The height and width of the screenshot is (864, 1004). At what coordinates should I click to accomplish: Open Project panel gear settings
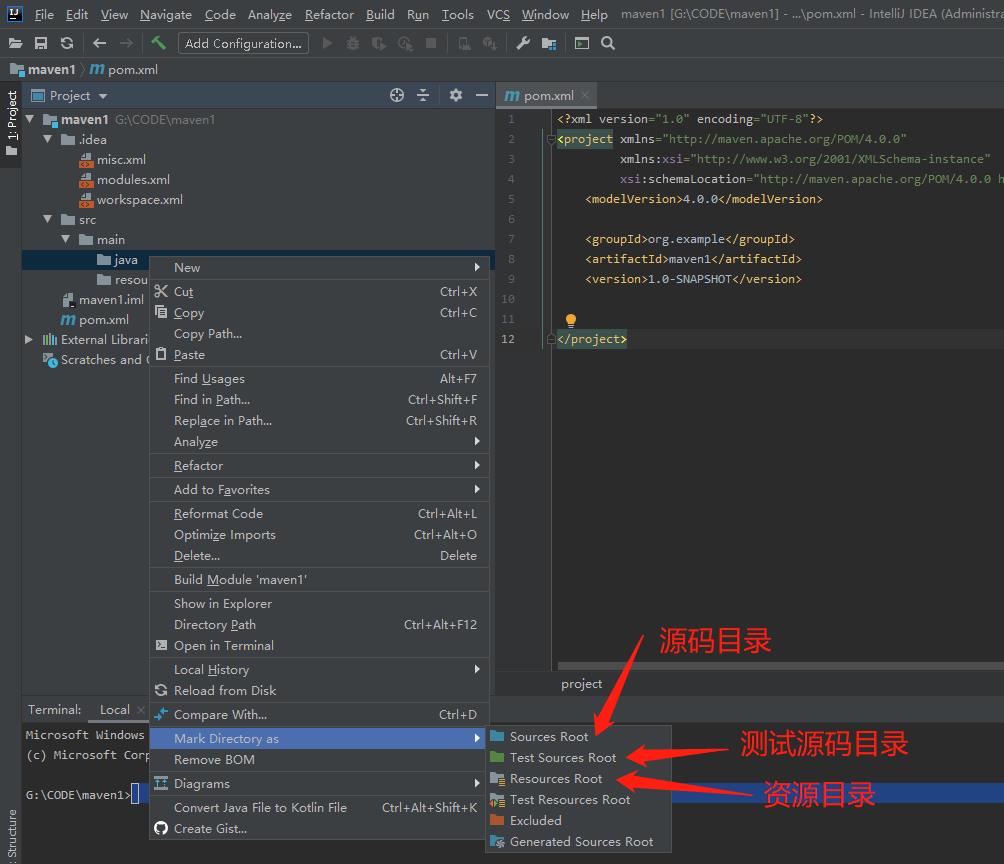[x=456, y=95]
